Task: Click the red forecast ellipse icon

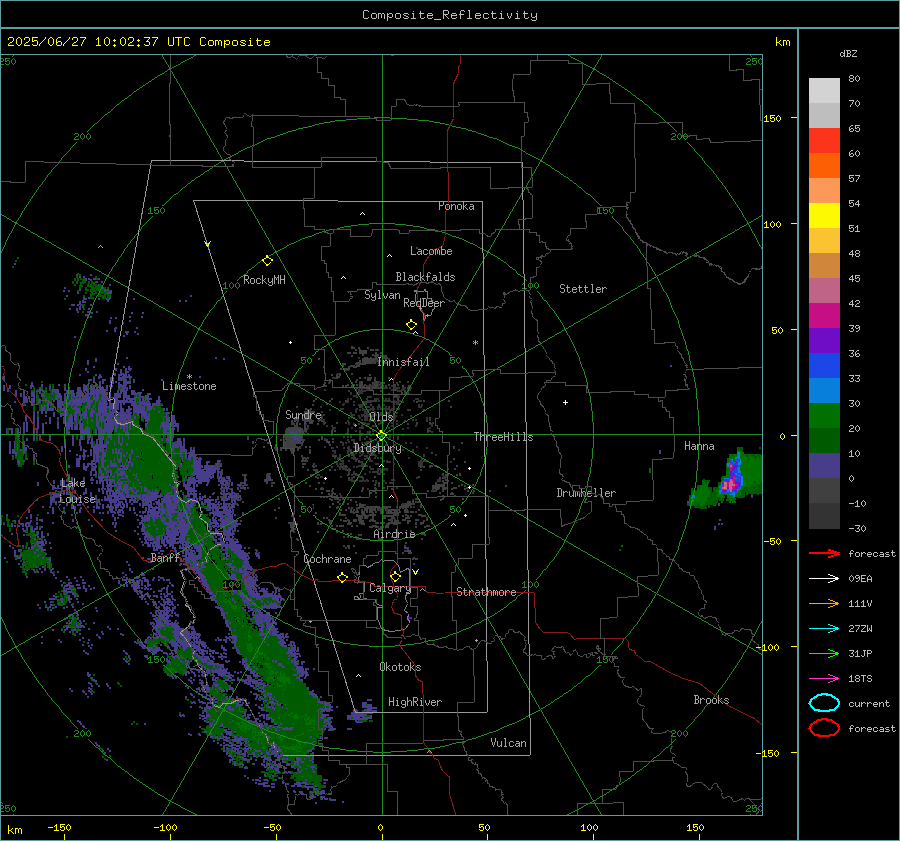Action: pyautogui.click(x=824, y=728)
